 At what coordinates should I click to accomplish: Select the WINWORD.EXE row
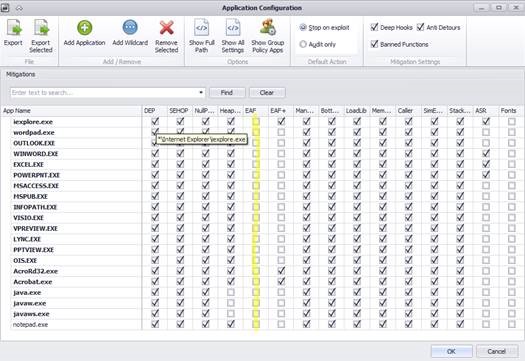click(267, 154)
